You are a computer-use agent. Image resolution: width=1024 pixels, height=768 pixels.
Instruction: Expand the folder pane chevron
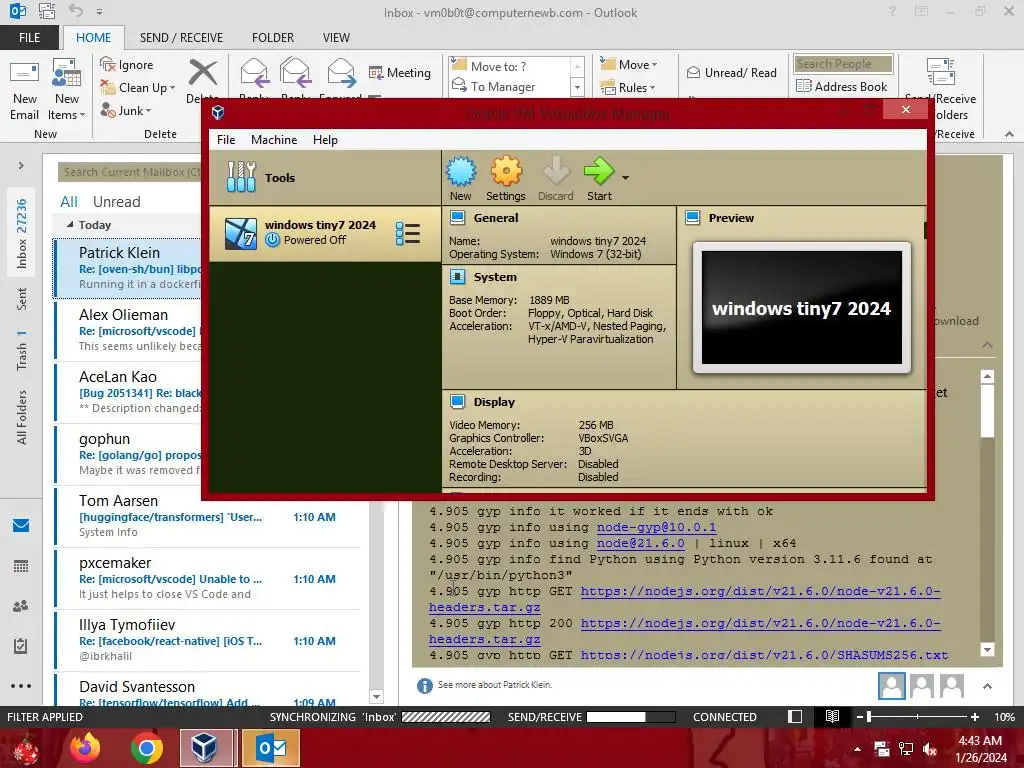pyautogui.click(x=21, y=166)
